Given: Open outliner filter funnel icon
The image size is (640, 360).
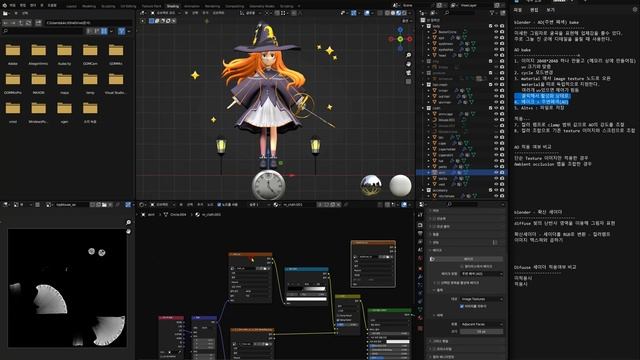Looking at the screenshot, I should [x=492, y=13].
